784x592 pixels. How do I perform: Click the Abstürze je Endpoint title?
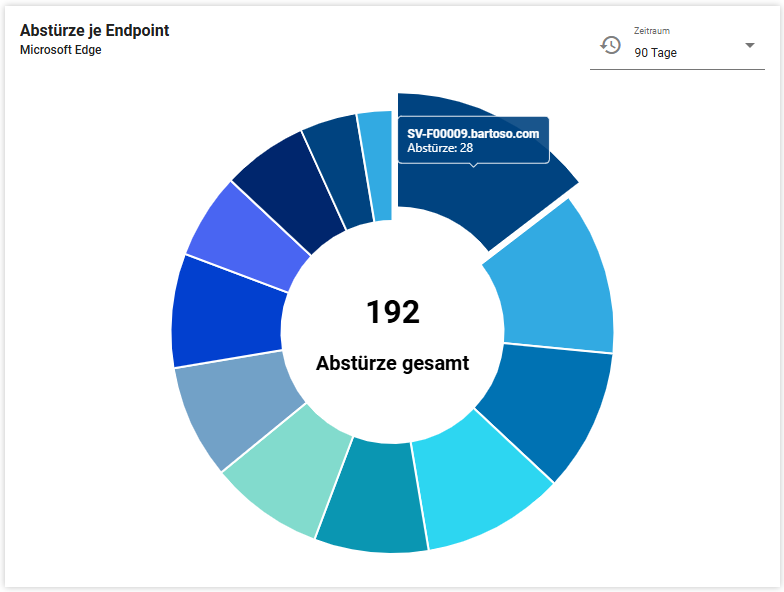[x=94, y=31]
